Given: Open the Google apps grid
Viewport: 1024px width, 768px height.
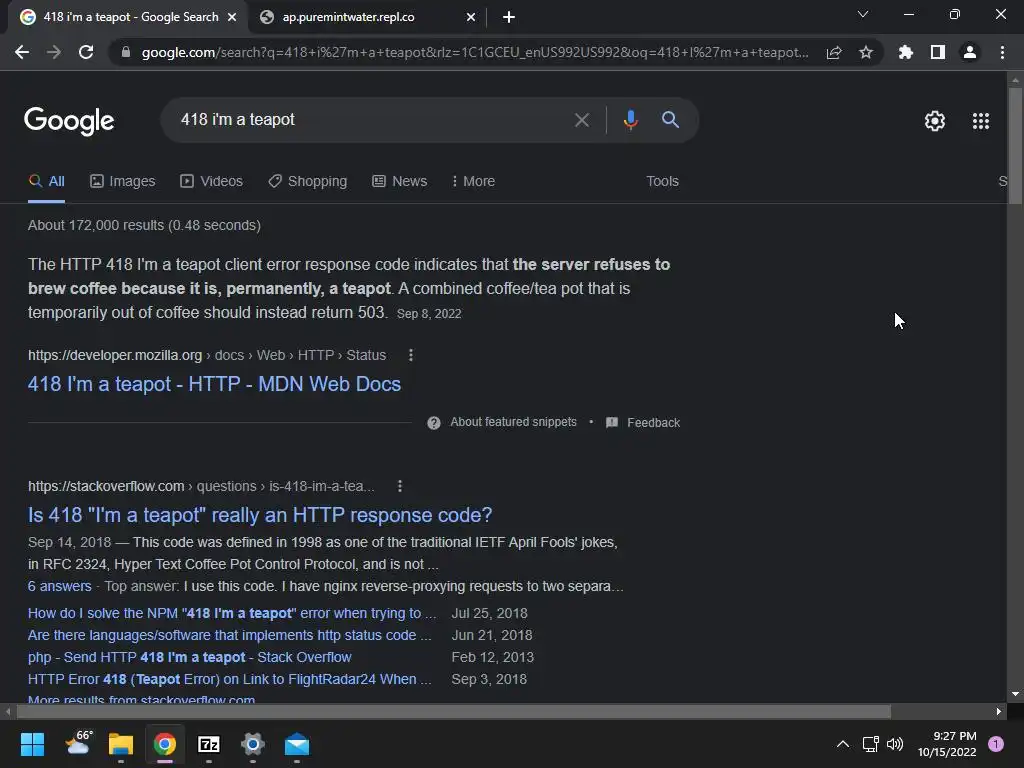Looking at the screenshot, I should [x=981, y=121].
